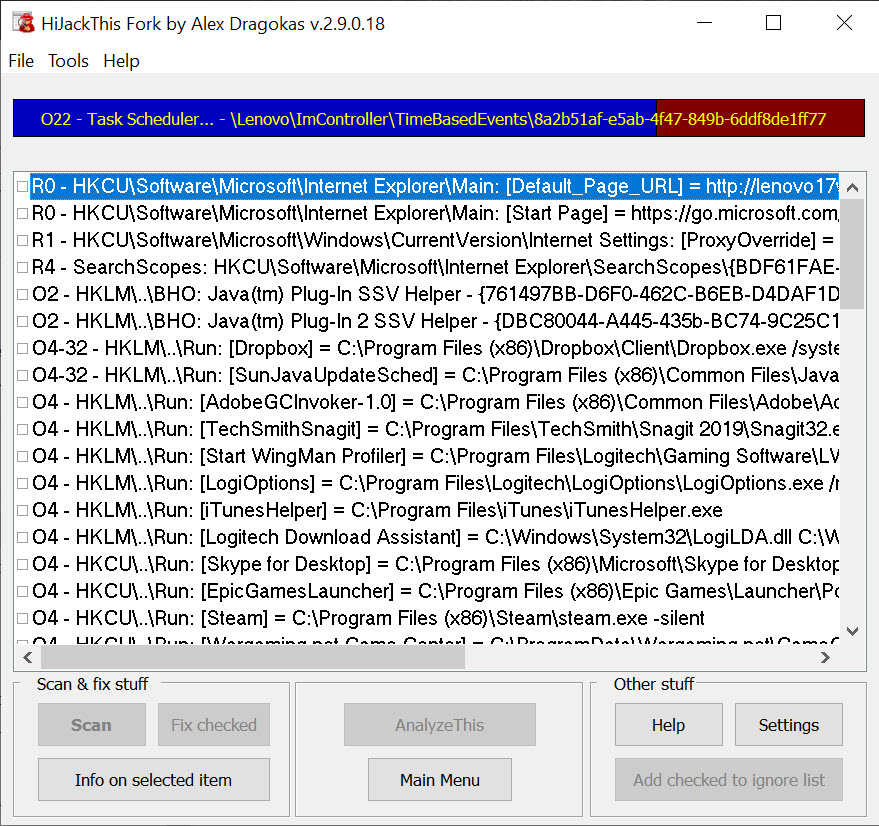The width and height of the screenshot is (879, 826).
Task: Open the Help menu in the menu bar
Action: point(121,61)
